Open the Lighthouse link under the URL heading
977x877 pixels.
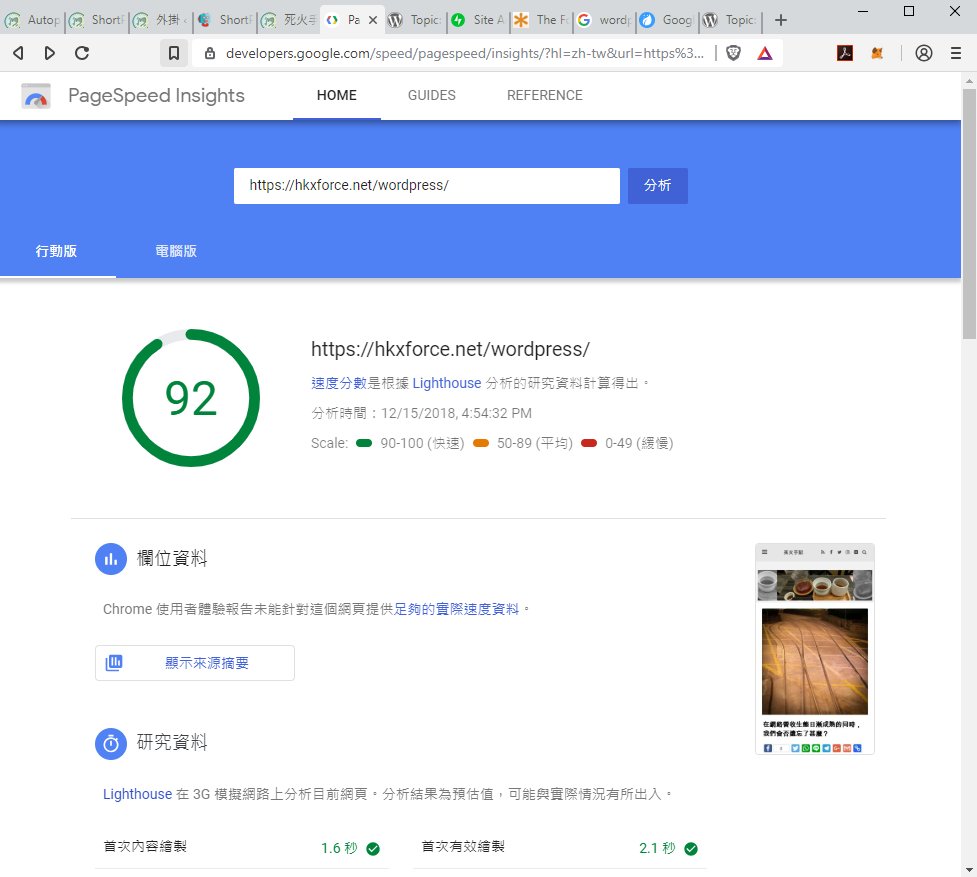pyautogui.click(x=447, y=383)
